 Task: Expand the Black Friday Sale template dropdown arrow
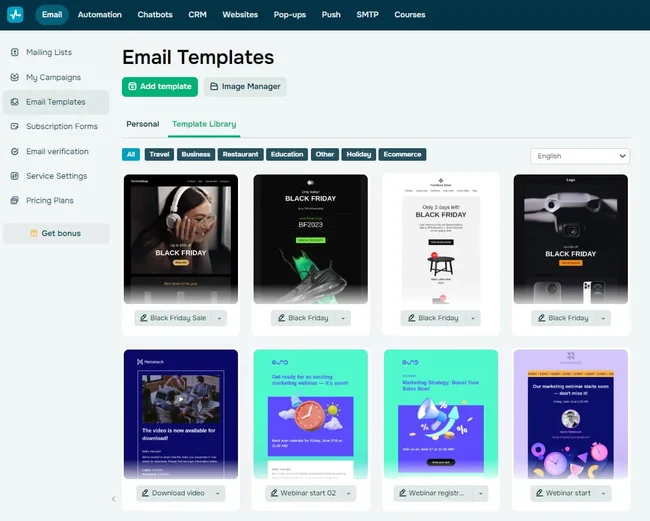pyautogui.click(x=220, y=318)
